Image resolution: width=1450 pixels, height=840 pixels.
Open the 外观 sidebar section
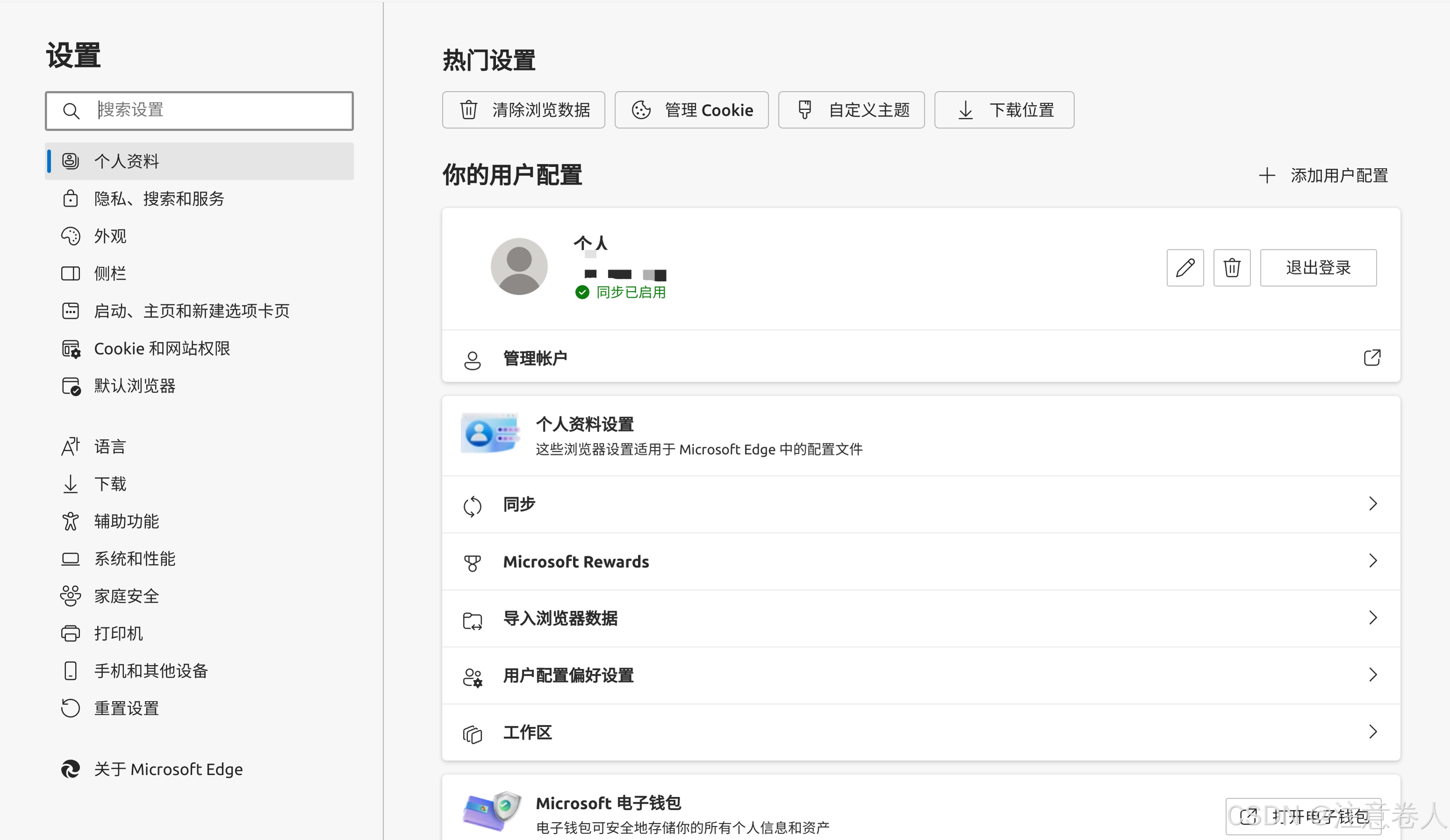click(110, 236)
